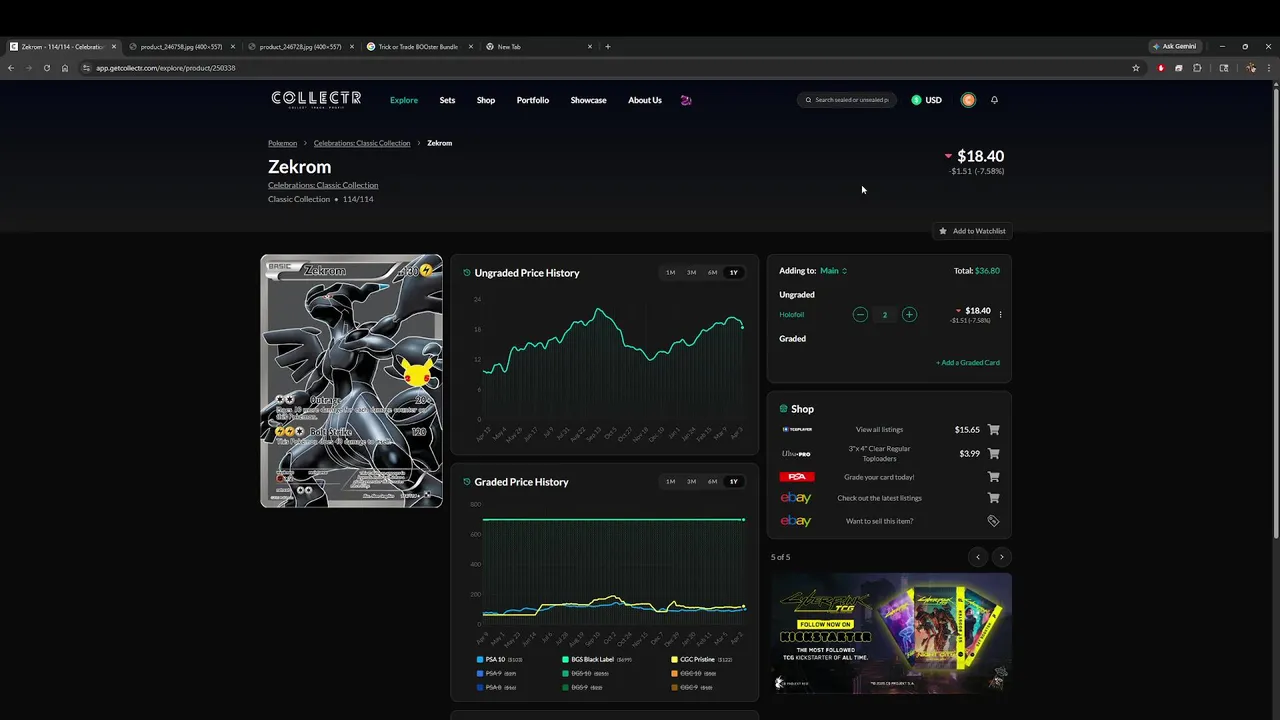The image size is (1280, 720).
Task: Open Holofoil row three-dot options menu
Action: (x=1000, y=315)
